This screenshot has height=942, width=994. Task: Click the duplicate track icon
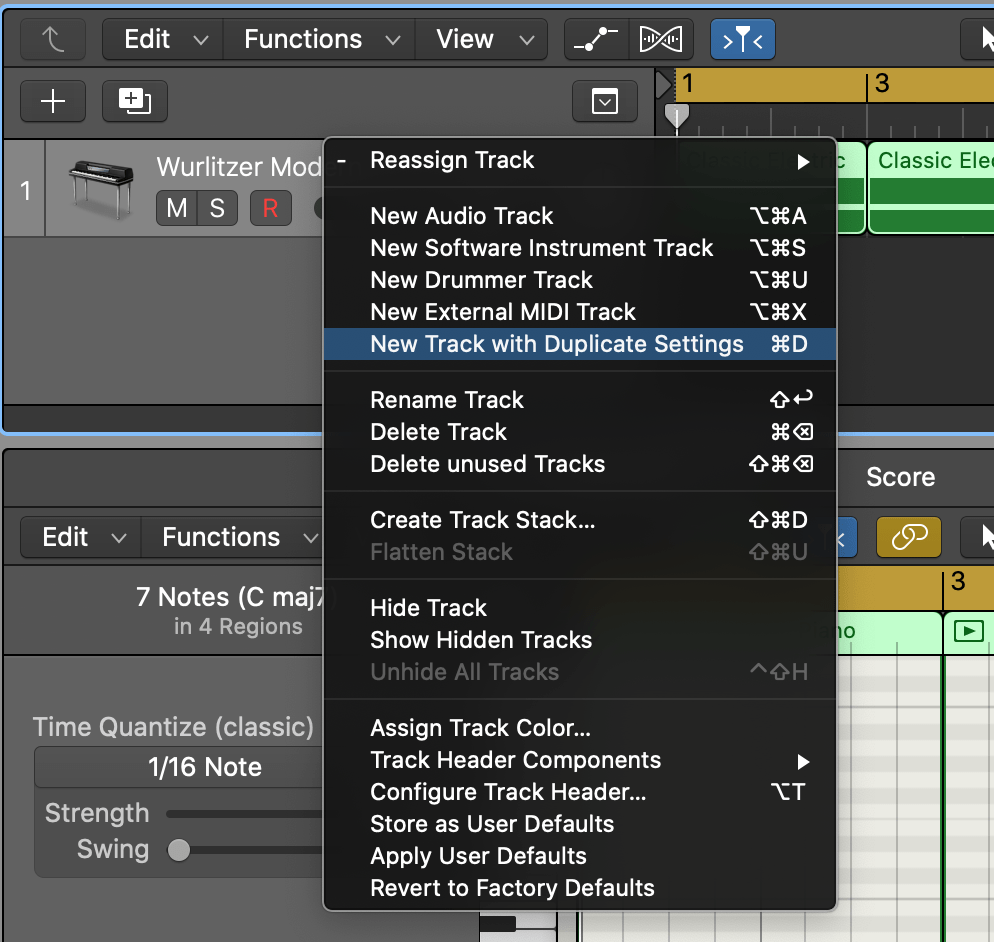[x=134, y=101]
